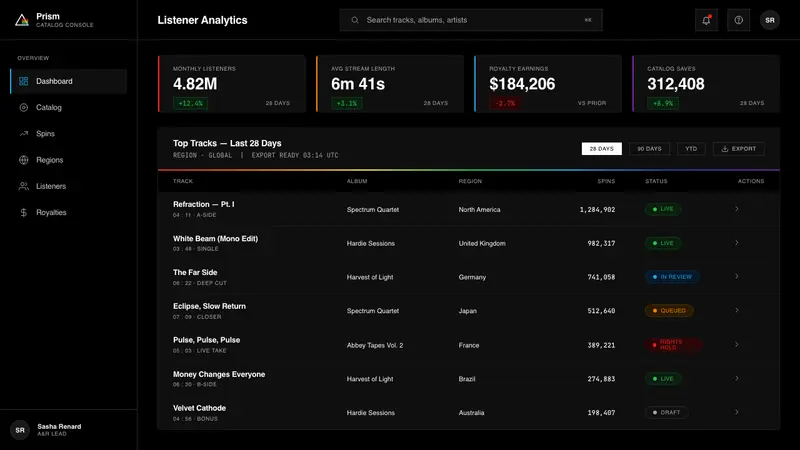Click LIVE status of Refraction — Pt. I
Screen dimensions: 800x450
[x=663, y=209]
